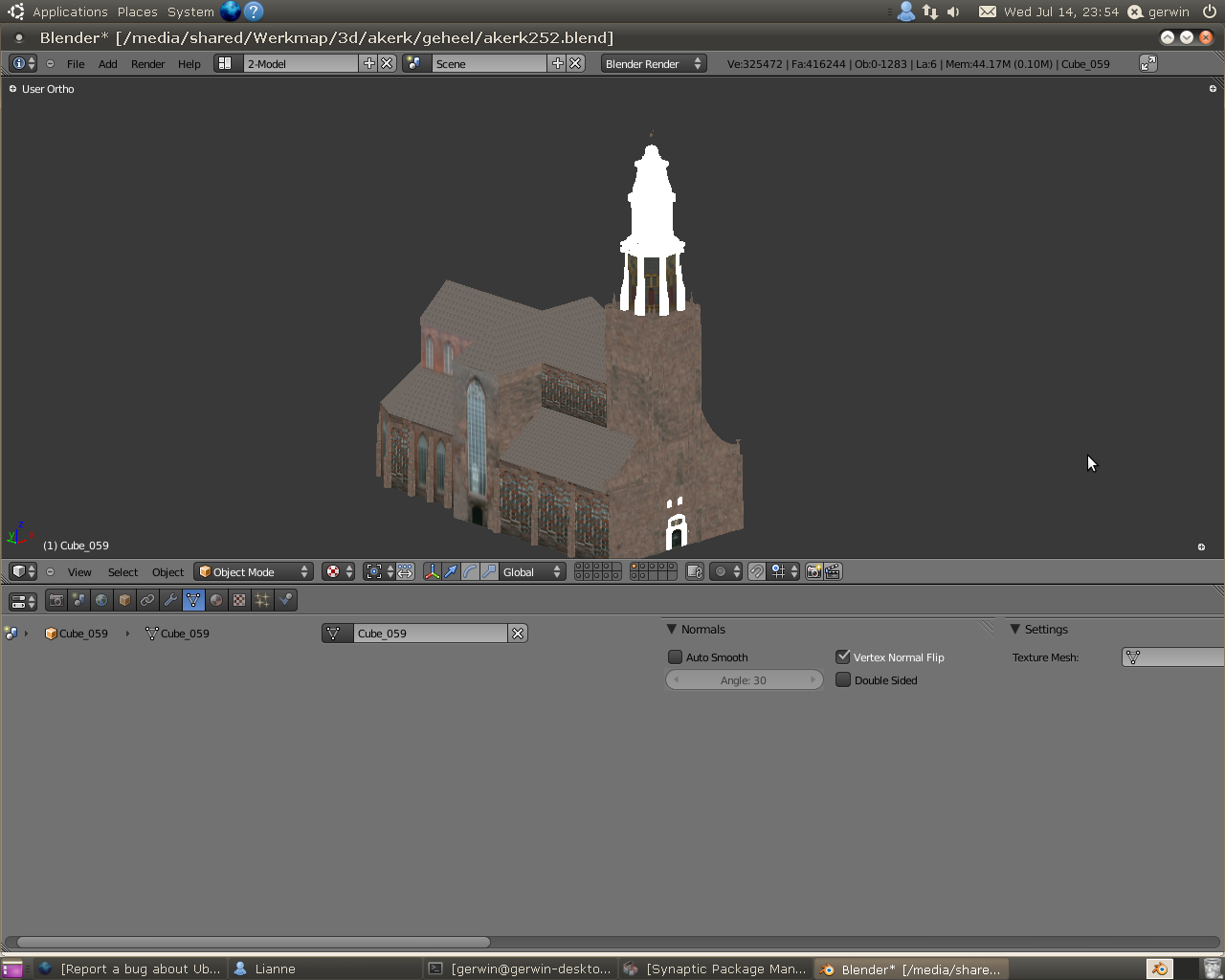Enable the Auto Smooth checkbox
This screenshot has height=980, width=1225.
pos(676,657)
